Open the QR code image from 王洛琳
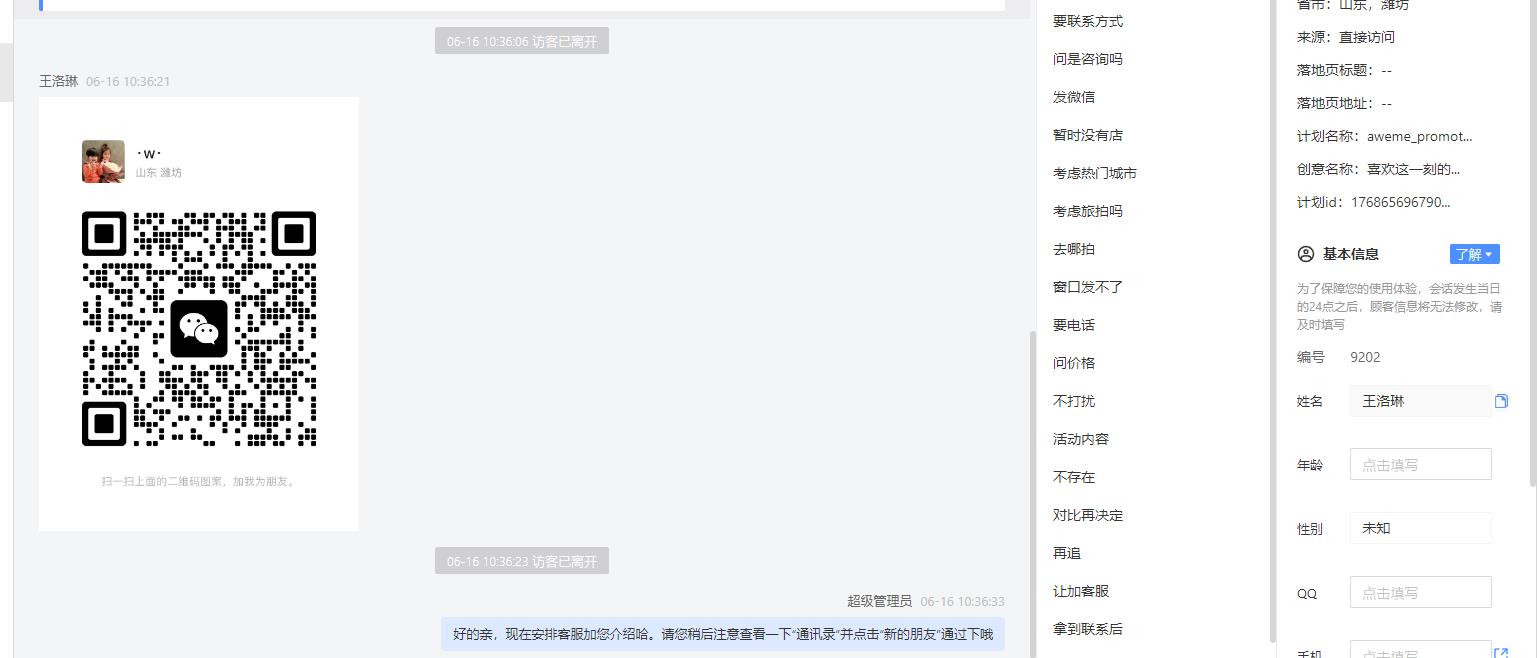This screenshot has height=658, width=1537. 199,314
